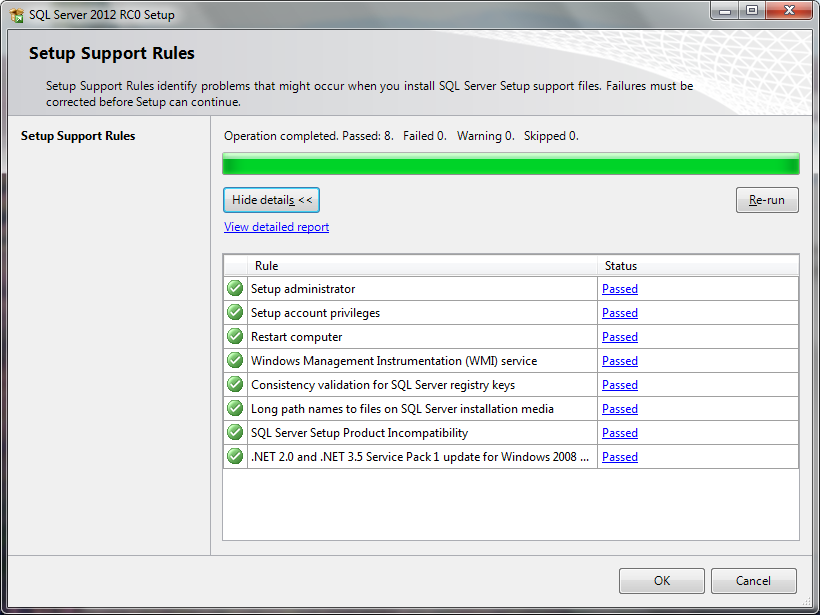Screen dimensions: 820x615
Task: Click the Rule column header
Action: [x=423, y=266]
